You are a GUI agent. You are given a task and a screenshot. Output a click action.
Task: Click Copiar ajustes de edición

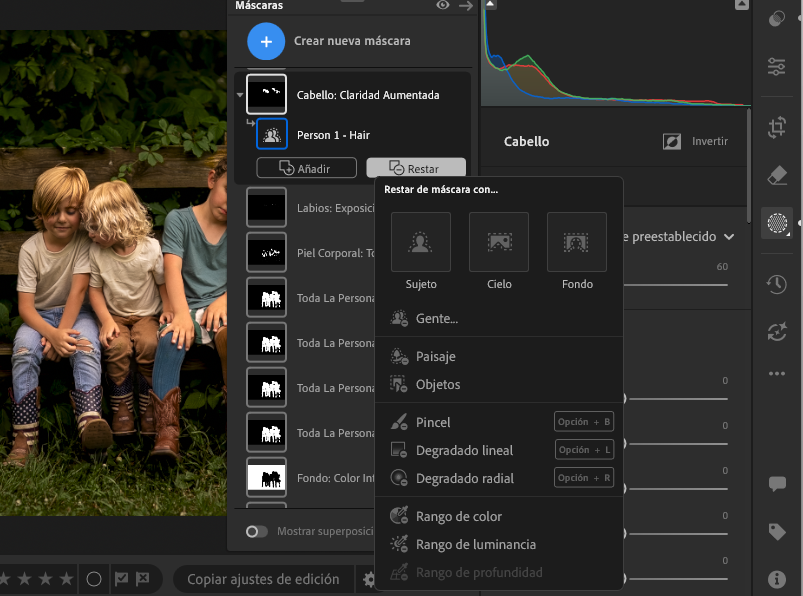(264, 579)
